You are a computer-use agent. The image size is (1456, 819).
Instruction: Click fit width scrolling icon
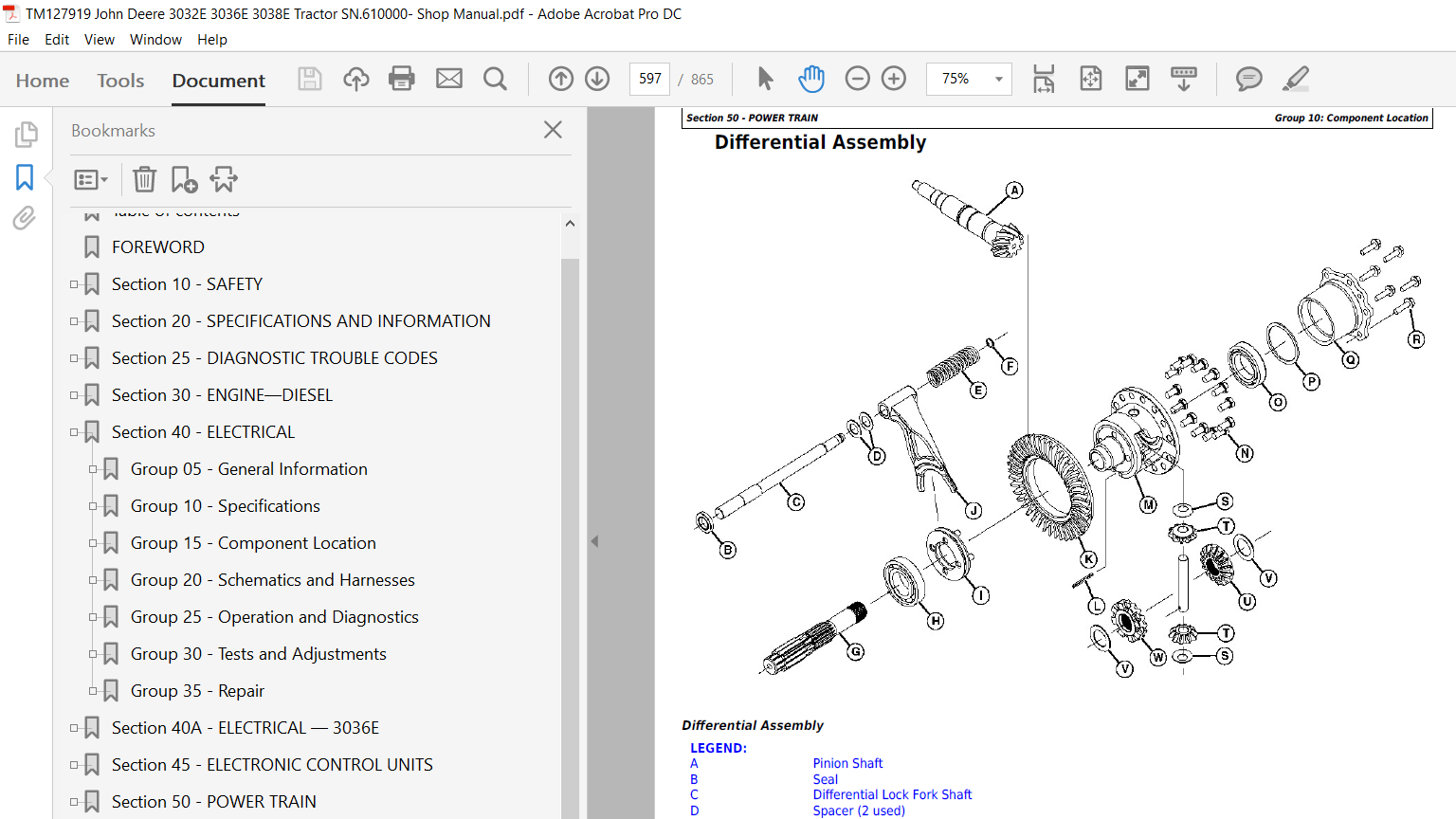[1044, 79]
